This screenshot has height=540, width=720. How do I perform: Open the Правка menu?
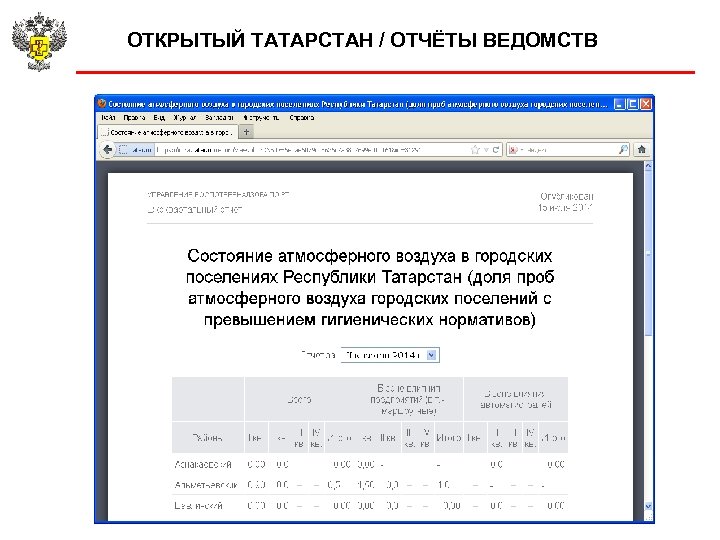[134, 118]
